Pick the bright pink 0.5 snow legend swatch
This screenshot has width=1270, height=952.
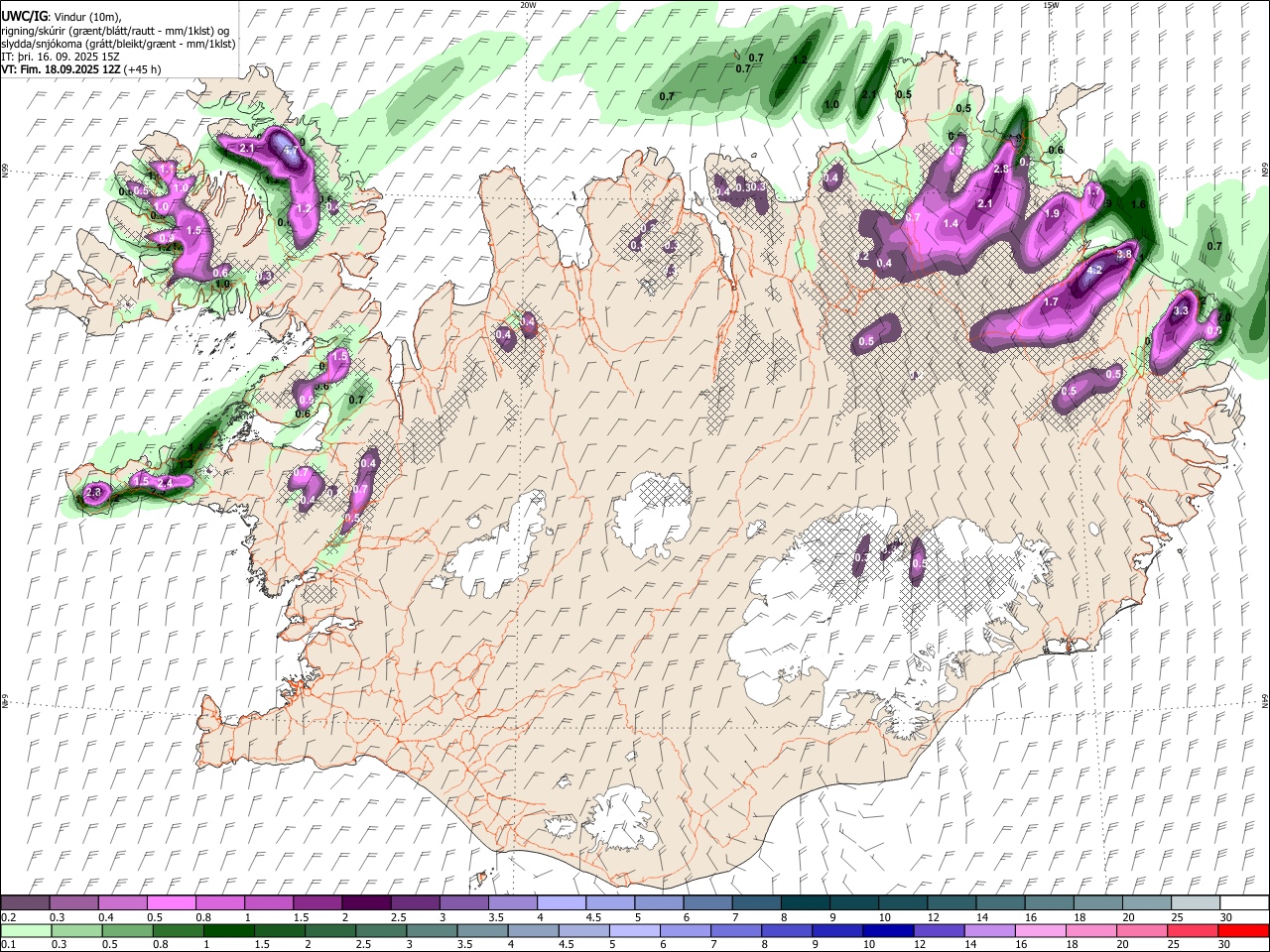pos(172,903)
